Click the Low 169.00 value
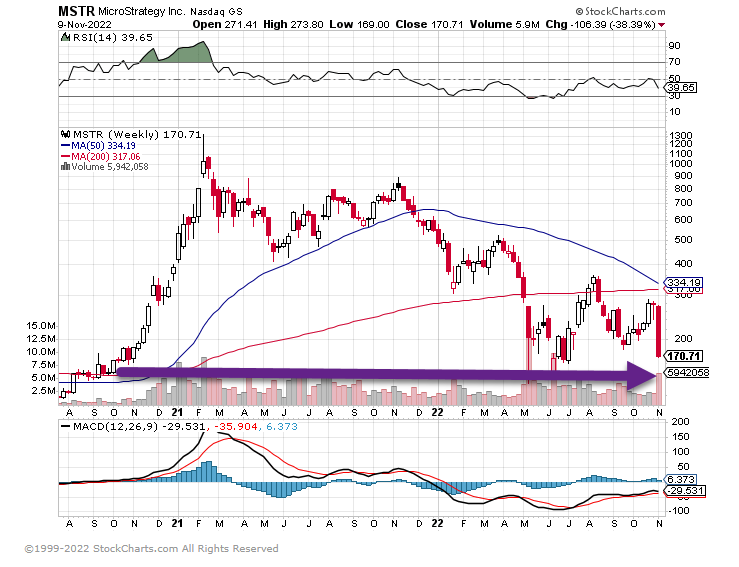739x567 pixels. pyautogui.click(x=359, y=25)
